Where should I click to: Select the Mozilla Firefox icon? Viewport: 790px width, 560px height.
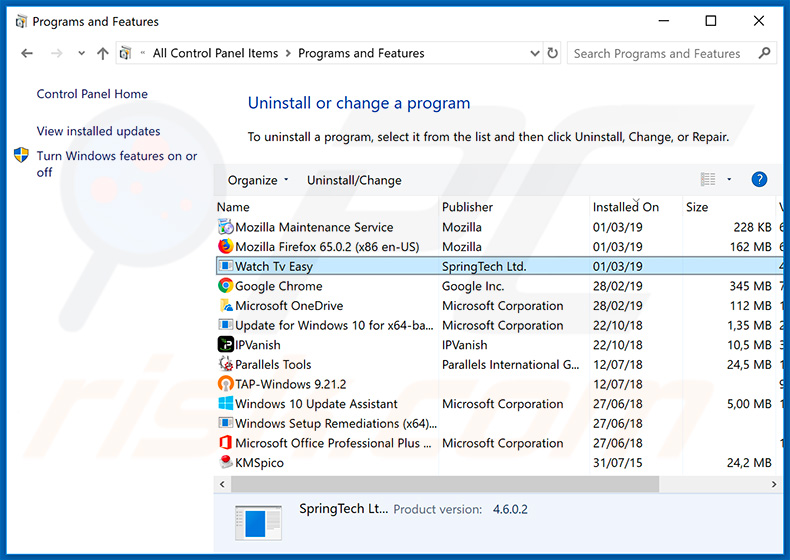226,246
